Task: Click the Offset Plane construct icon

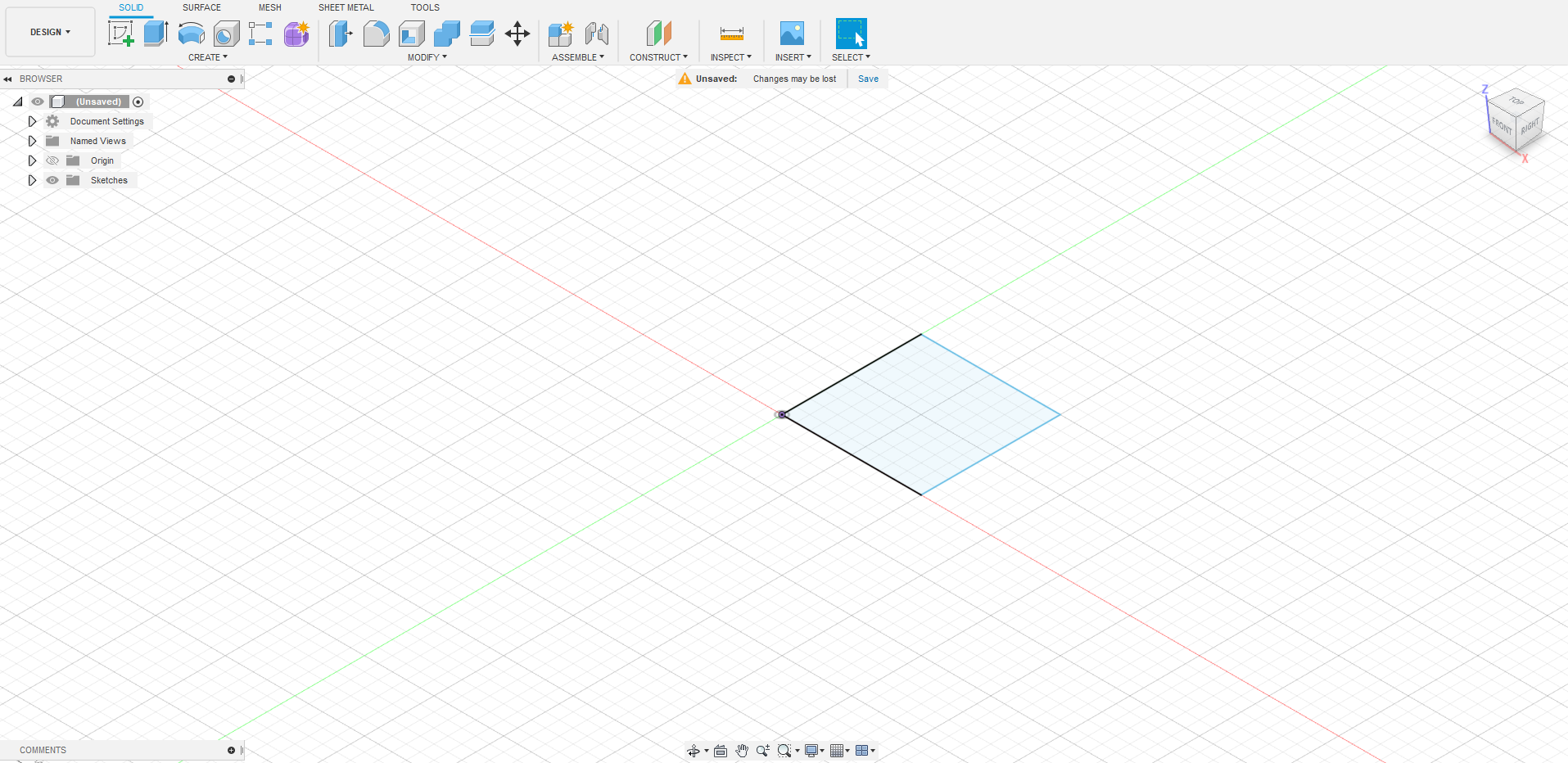Action: coord(658,34)
